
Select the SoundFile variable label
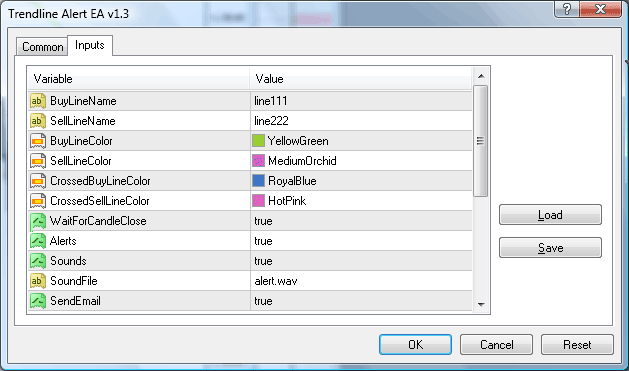pos(73,281)
